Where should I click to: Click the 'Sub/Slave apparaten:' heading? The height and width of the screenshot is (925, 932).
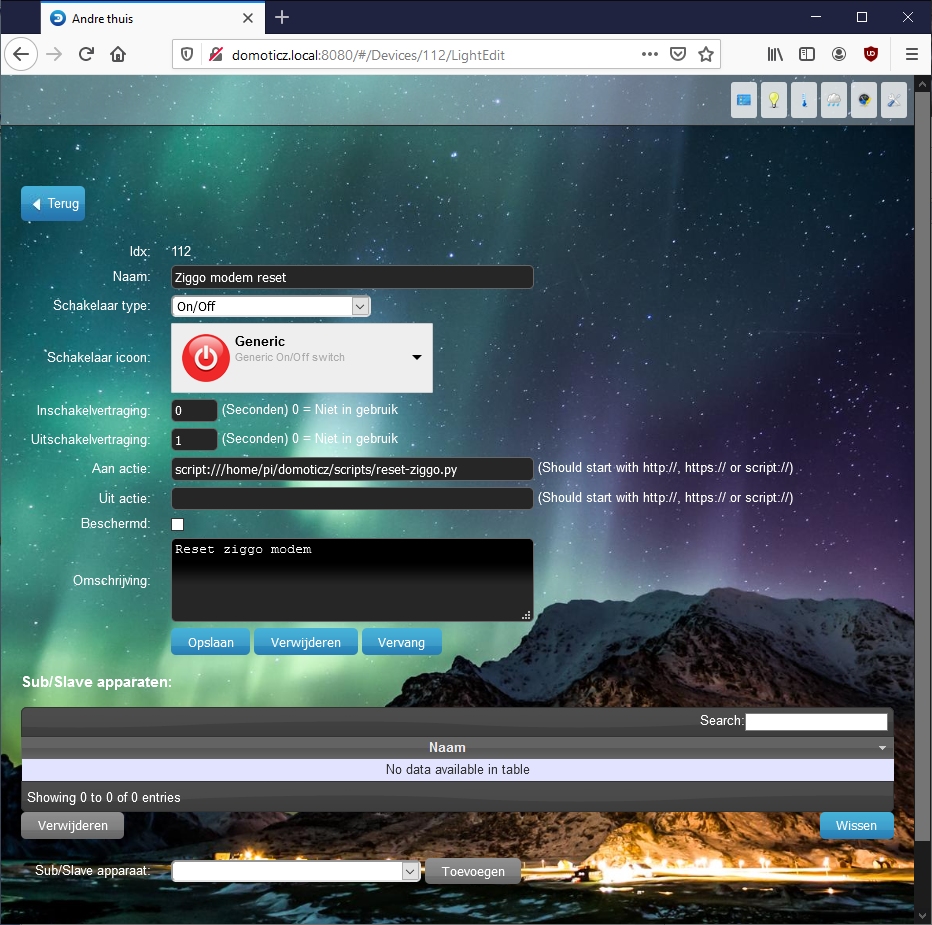97,682
